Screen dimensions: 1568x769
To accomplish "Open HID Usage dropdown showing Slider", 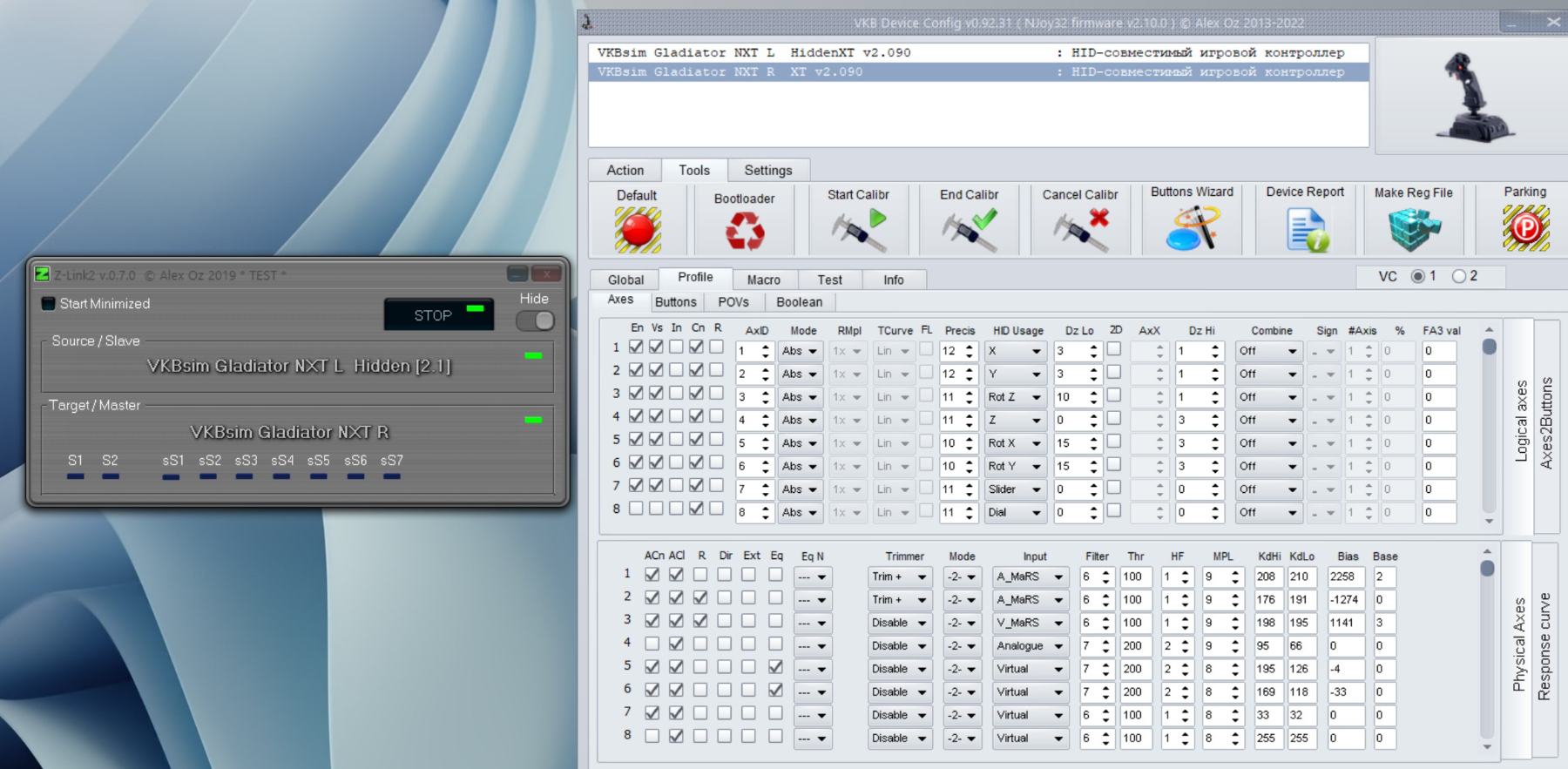I will pos(1015,489).
